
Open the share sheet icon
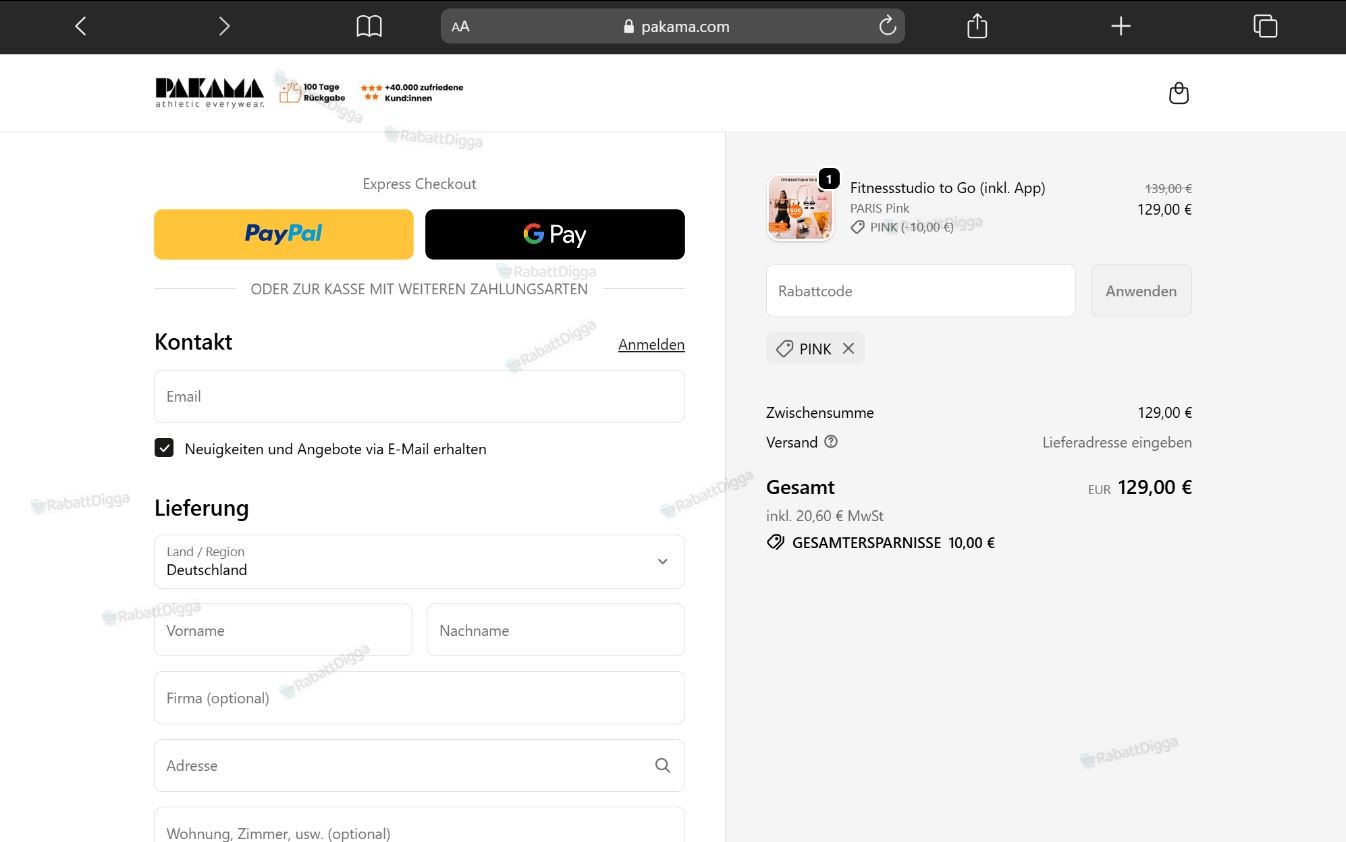(977, 26)
